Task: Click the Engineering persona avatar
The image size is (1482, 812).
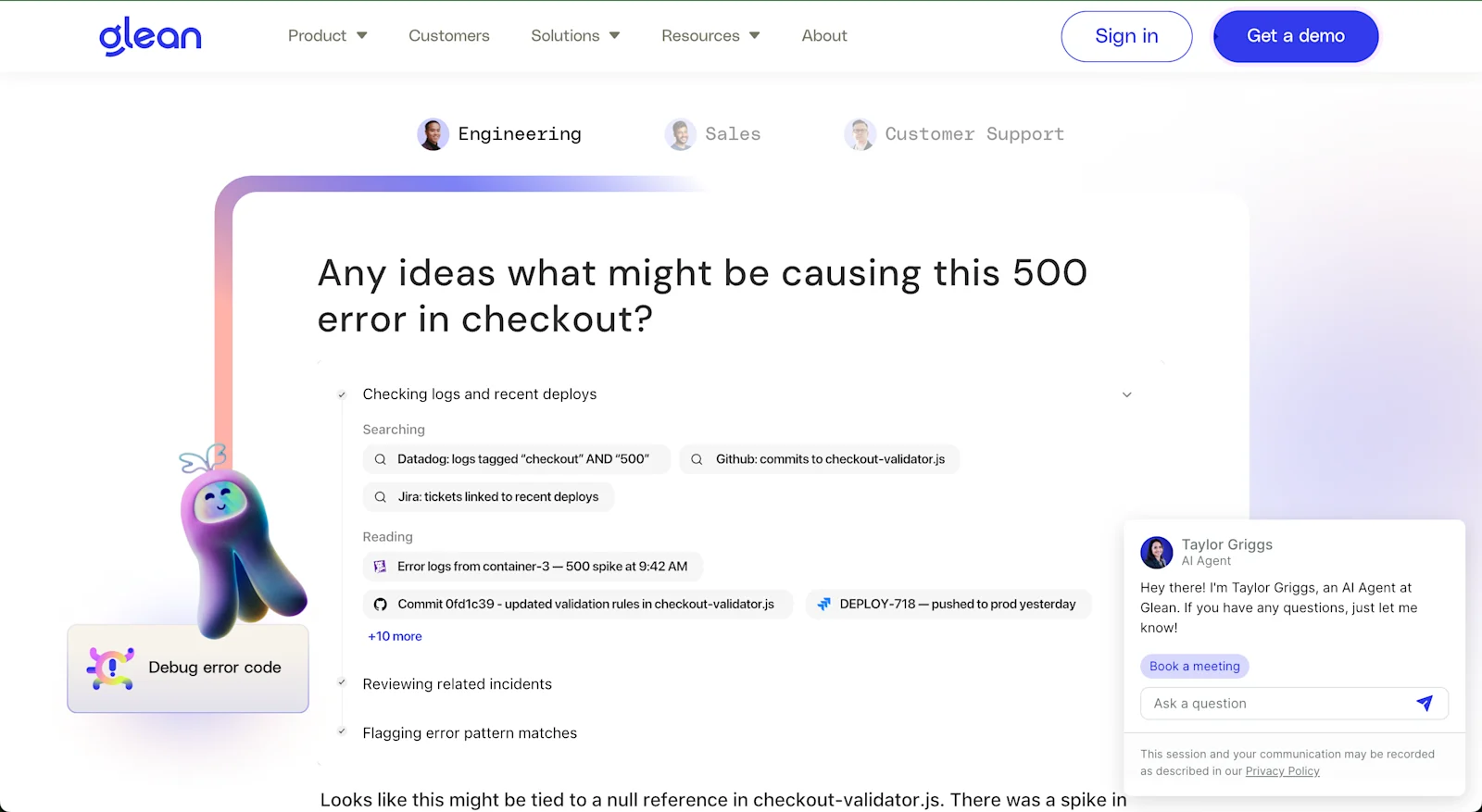Action: (x=433, y=134)
